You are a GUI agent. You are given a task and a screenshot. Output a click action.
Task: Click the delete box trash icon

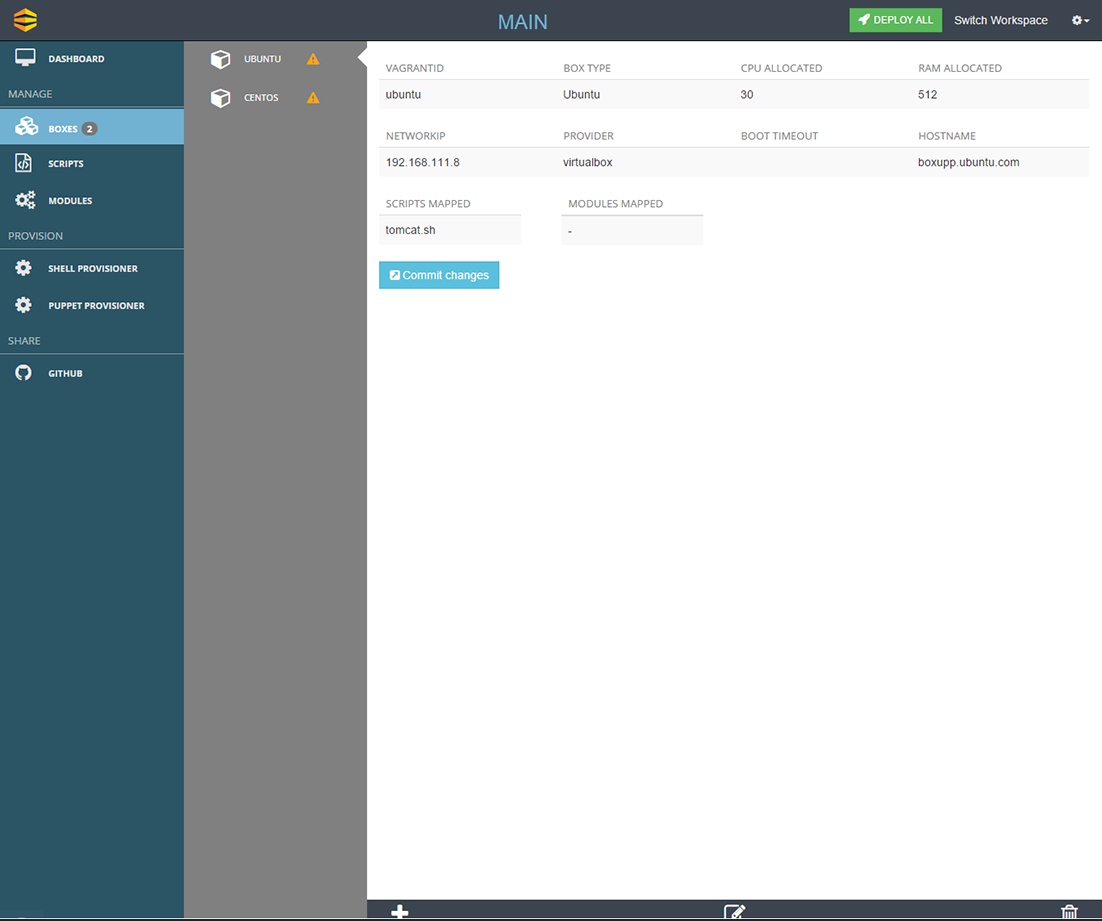point(1070,911)
